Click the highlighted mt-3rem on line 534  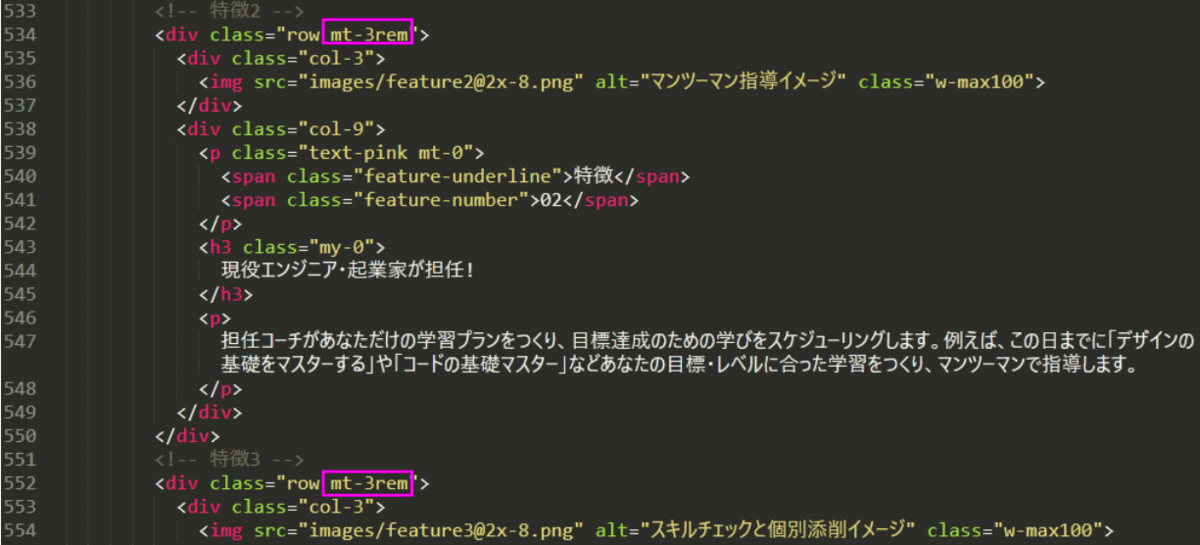(367, 35)
